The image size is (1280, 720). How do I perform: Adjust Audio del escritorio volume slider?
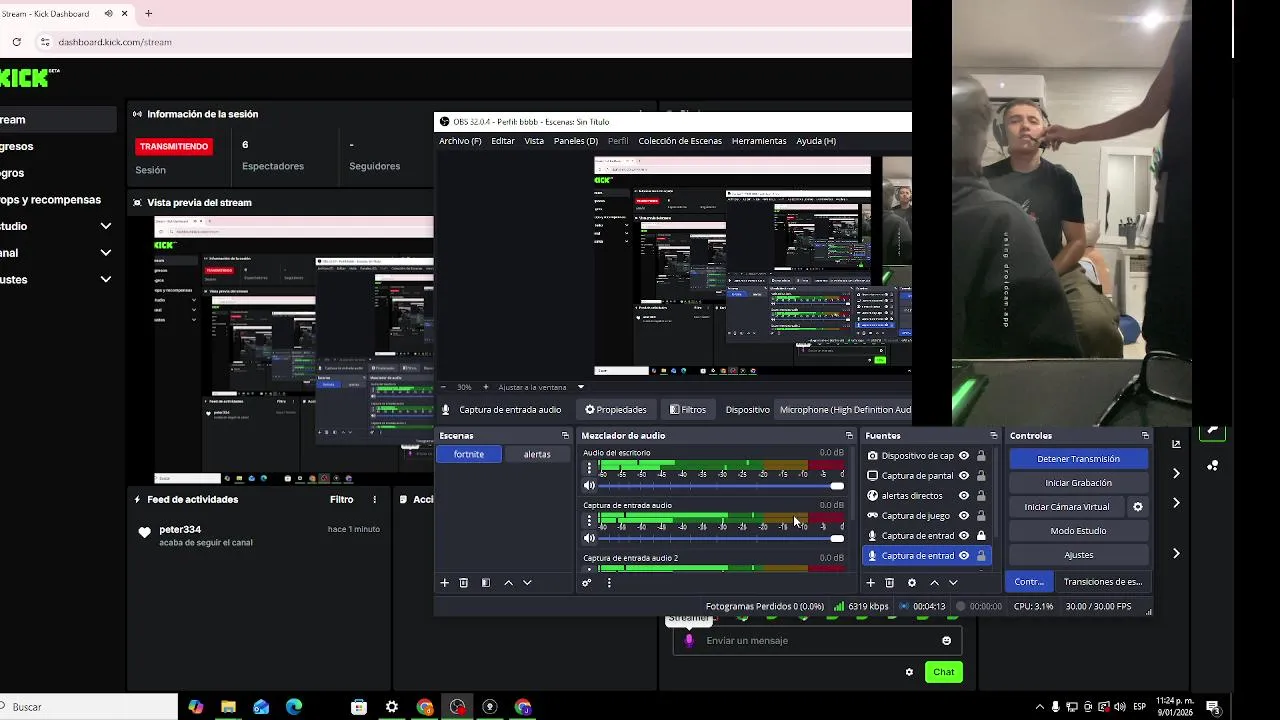click(x=720, y=486)
